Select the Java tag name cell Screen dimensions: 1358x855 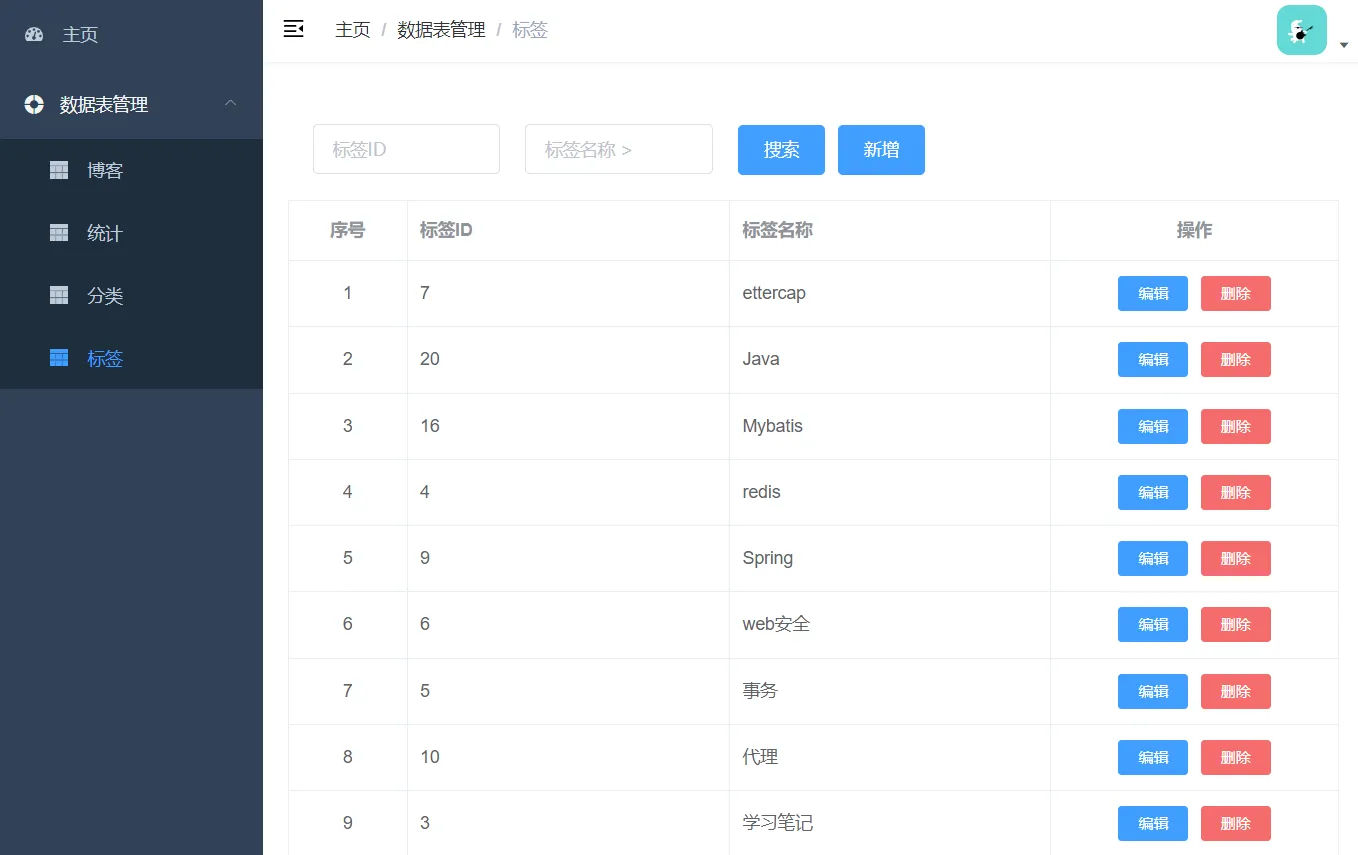click(x=890, y=359)
